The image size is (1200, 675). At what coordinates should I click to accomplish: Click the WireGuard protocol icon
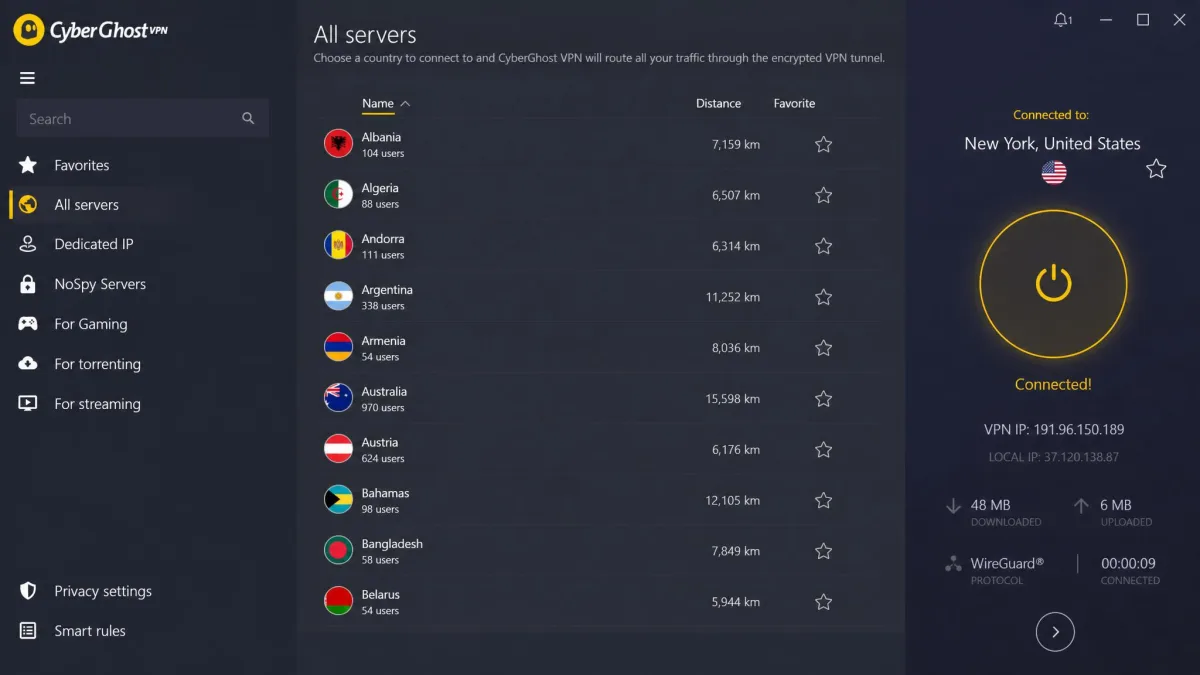[953, 564]
